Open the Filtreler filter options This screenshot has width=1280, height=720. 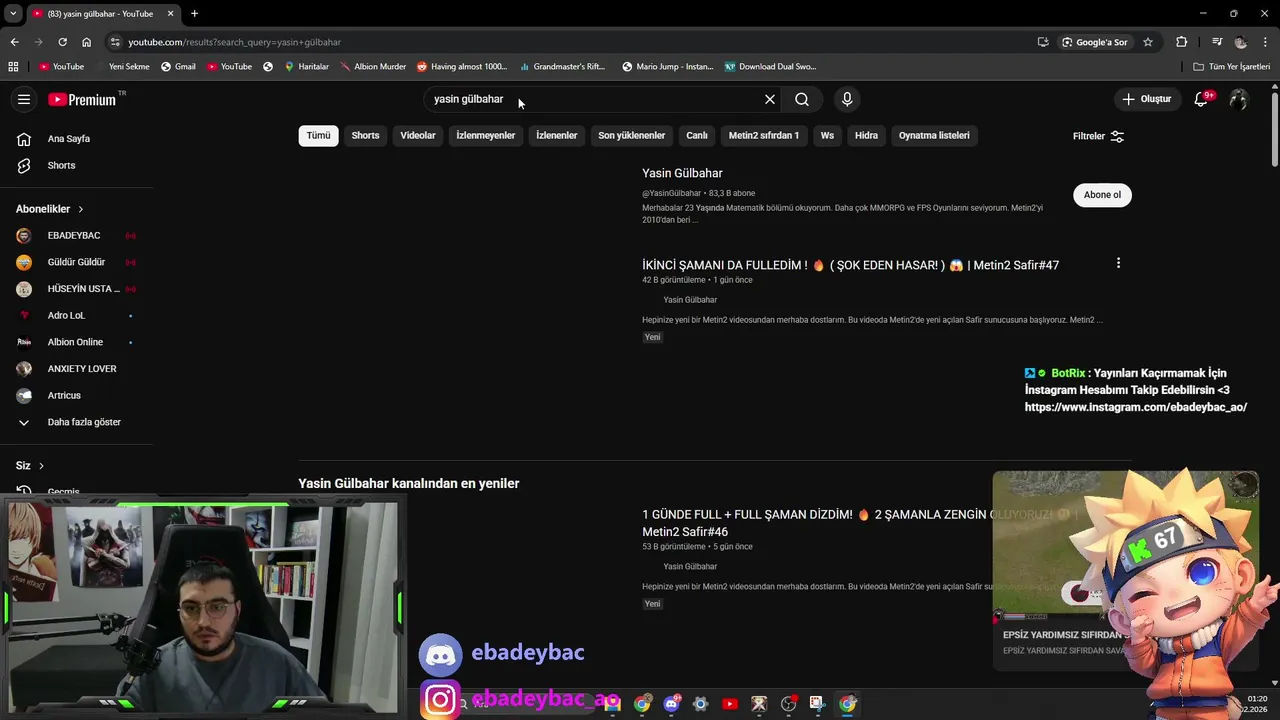click(x=1099, y=136)
